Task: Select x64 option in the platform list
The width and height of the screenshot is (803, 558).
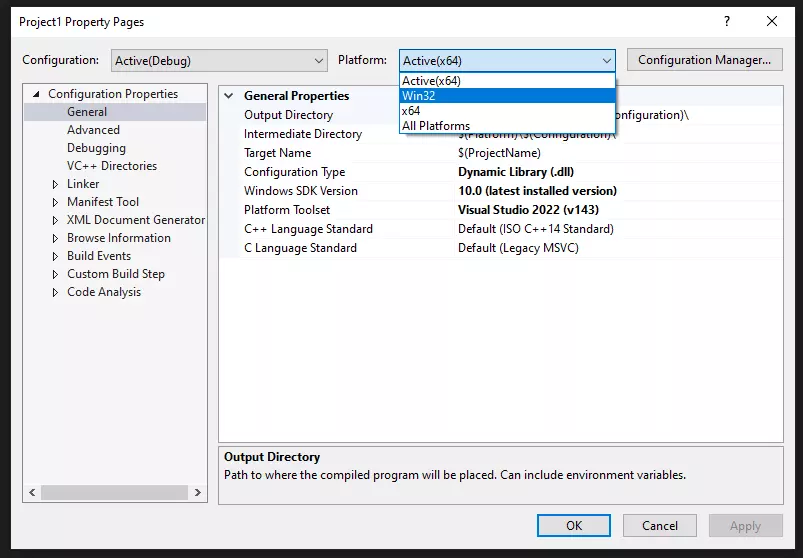Action: 411,111
